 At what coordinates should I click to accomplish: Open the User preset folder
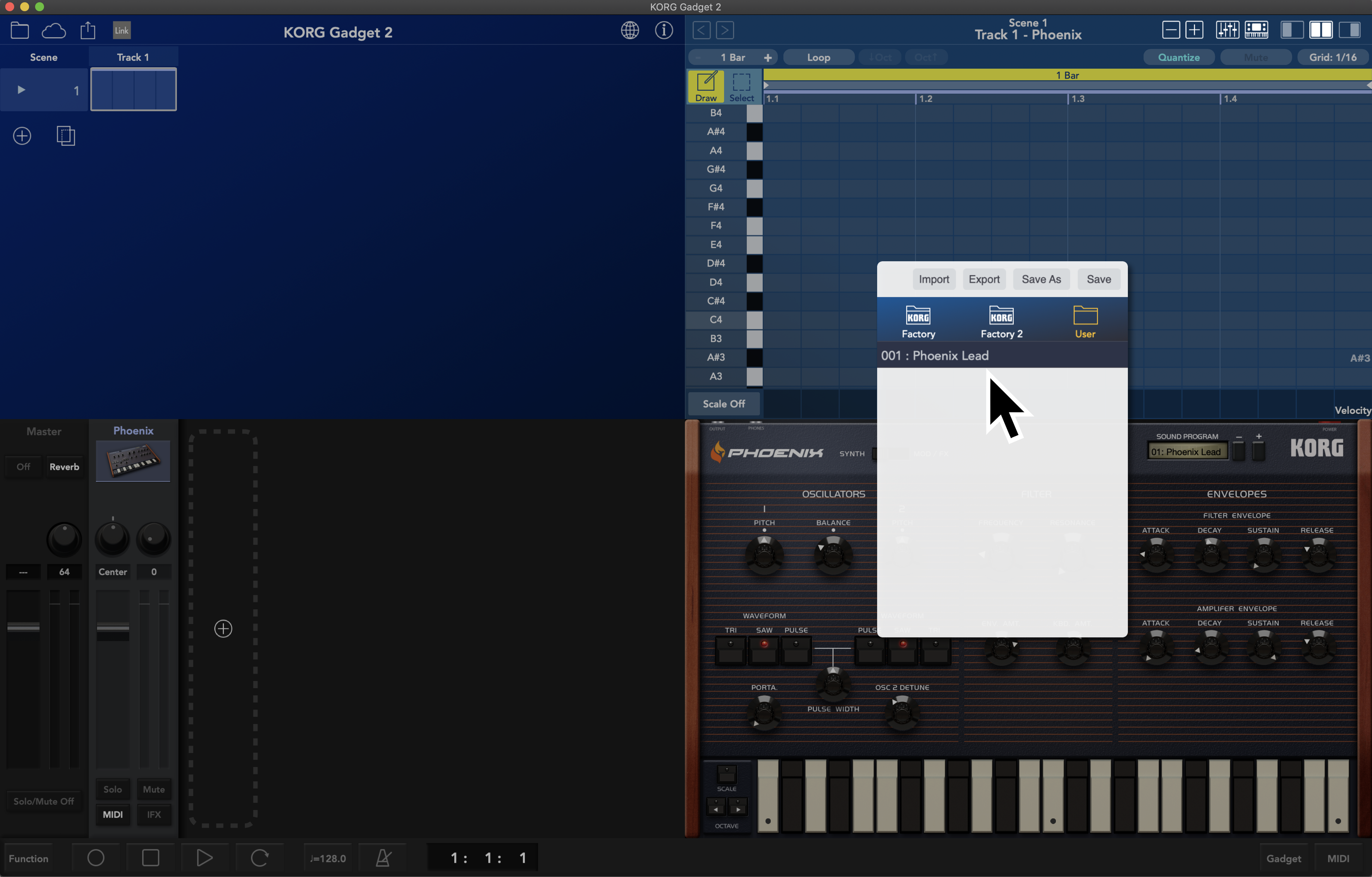click(x=1085, y=322)
